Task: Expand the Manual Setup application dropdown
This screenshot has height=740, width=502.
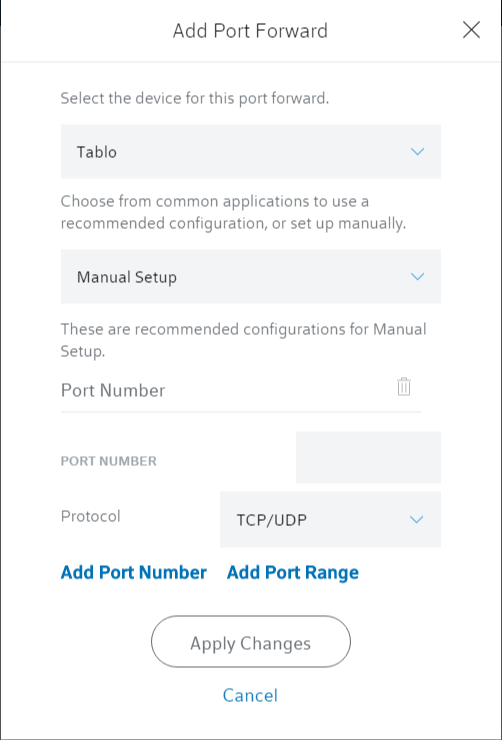Action: (x=251, y=277)
